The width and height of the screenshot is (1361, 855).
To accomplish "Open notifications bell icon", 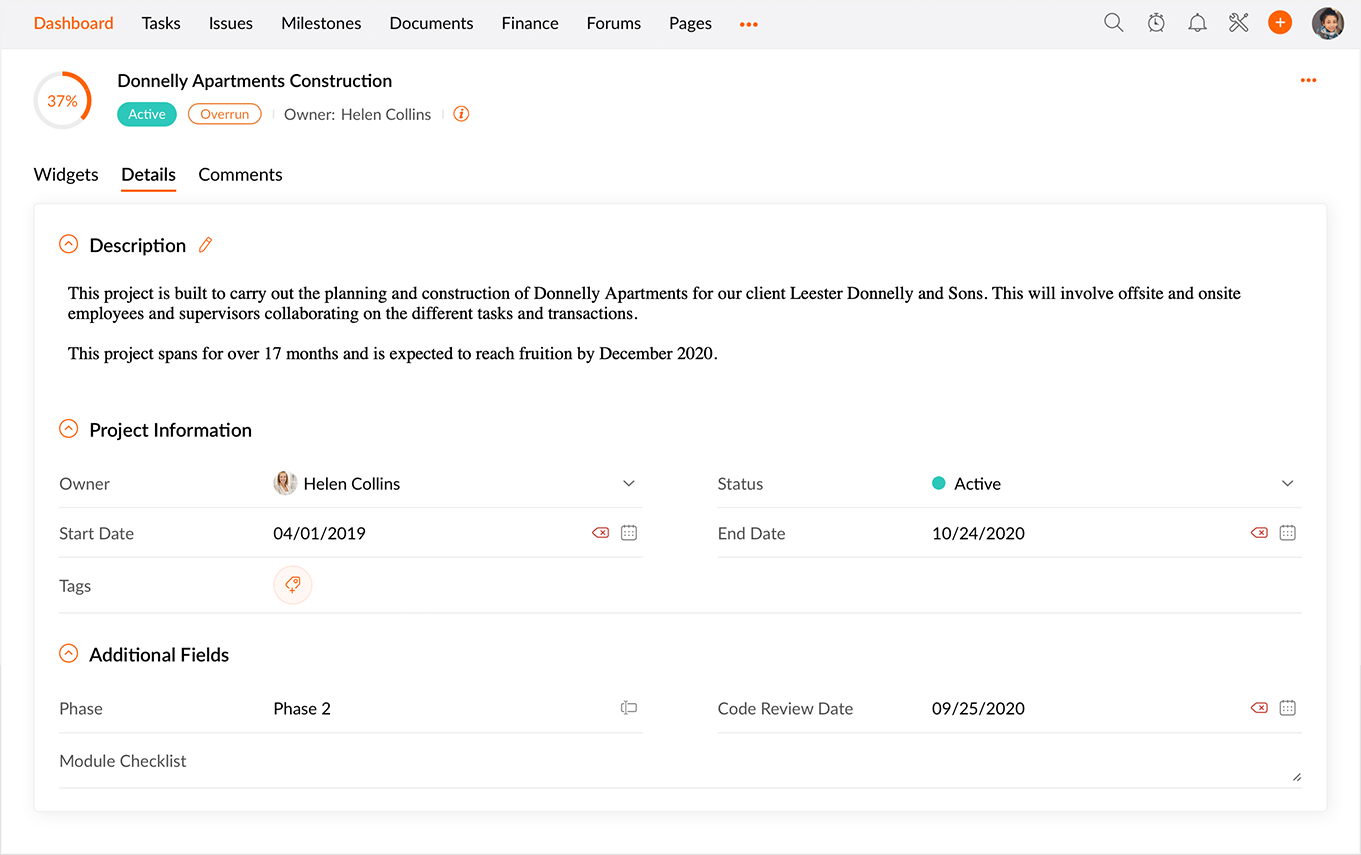I will pyautogui.click(x=1197, y=23).
